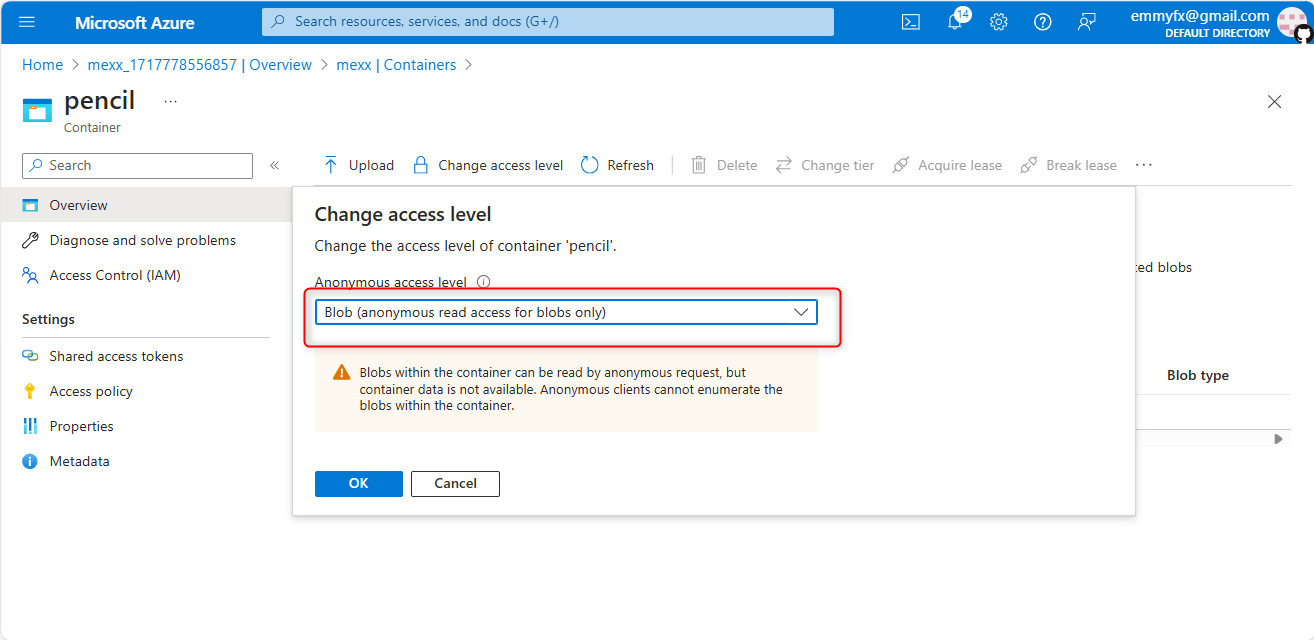The width and height of the screenshot is (1314, 640).
Task: Click the Delete toolbar item
Action: (724, 165)
